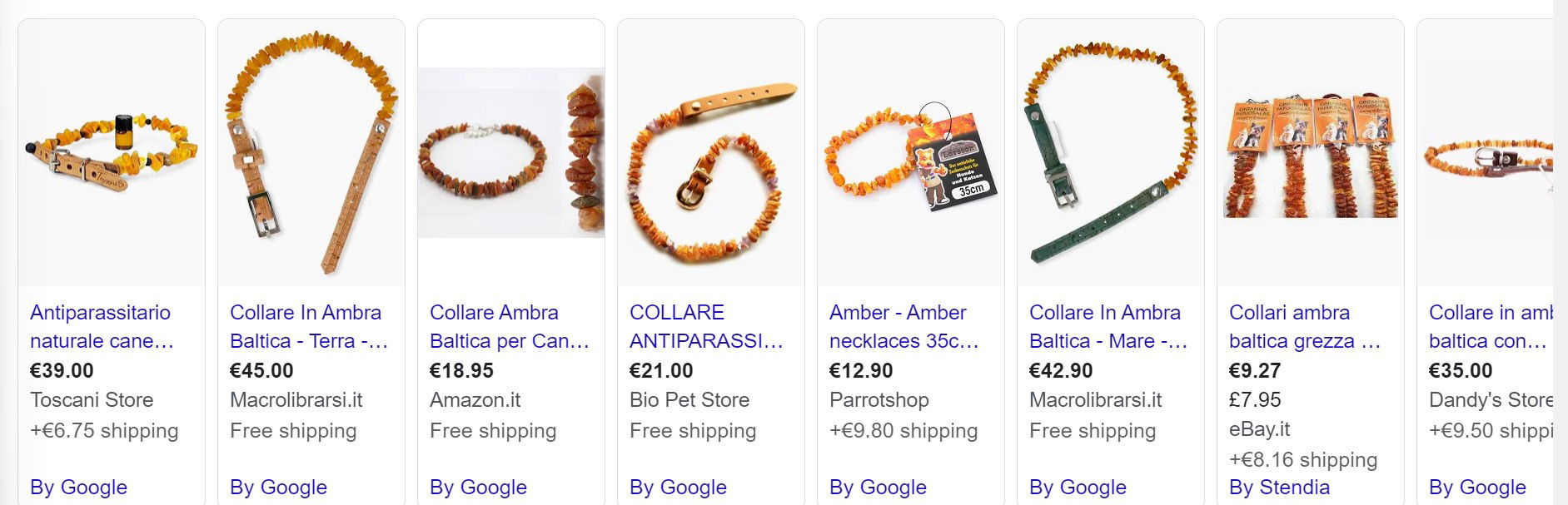
Task: Open the Dandy's Store collar image
Action: coord(1486,152)
